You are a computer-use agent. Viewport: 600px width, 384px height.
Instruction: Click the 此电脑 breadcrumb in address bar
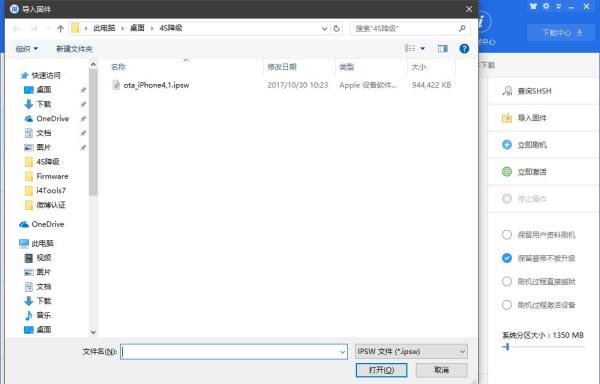[104, 28]
